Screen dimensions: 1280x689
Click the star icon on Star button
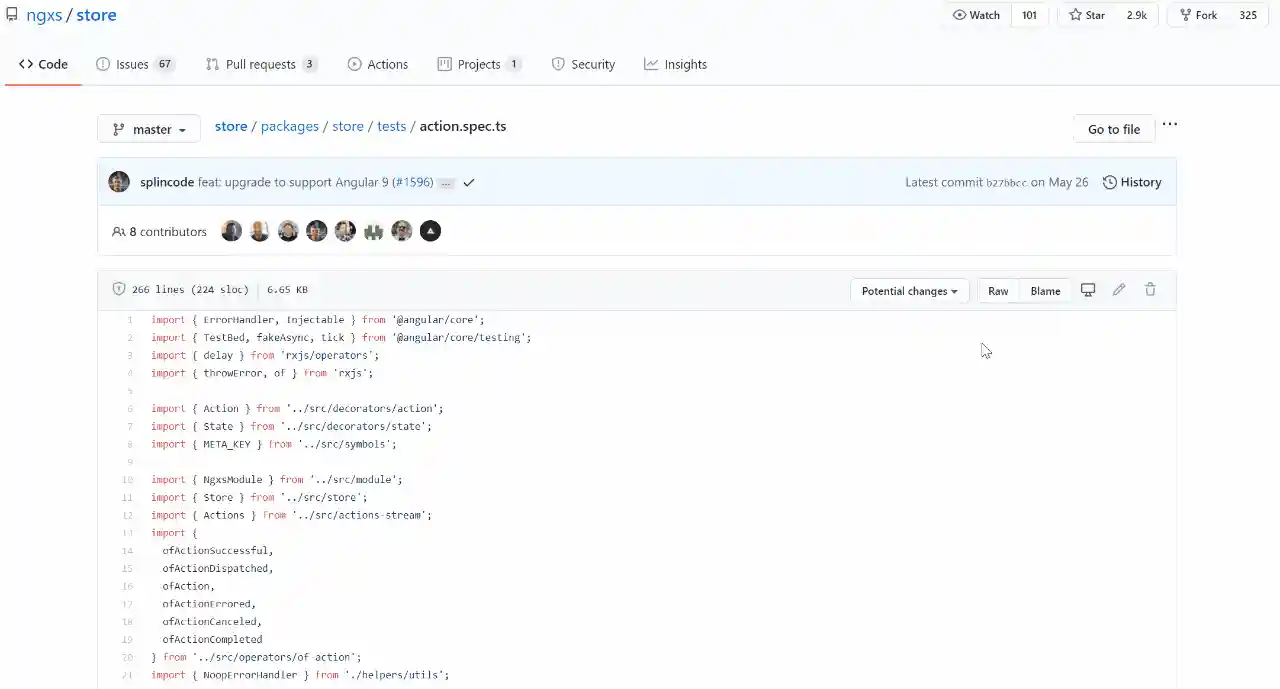pyautogui.click(x=1075, y=15)
